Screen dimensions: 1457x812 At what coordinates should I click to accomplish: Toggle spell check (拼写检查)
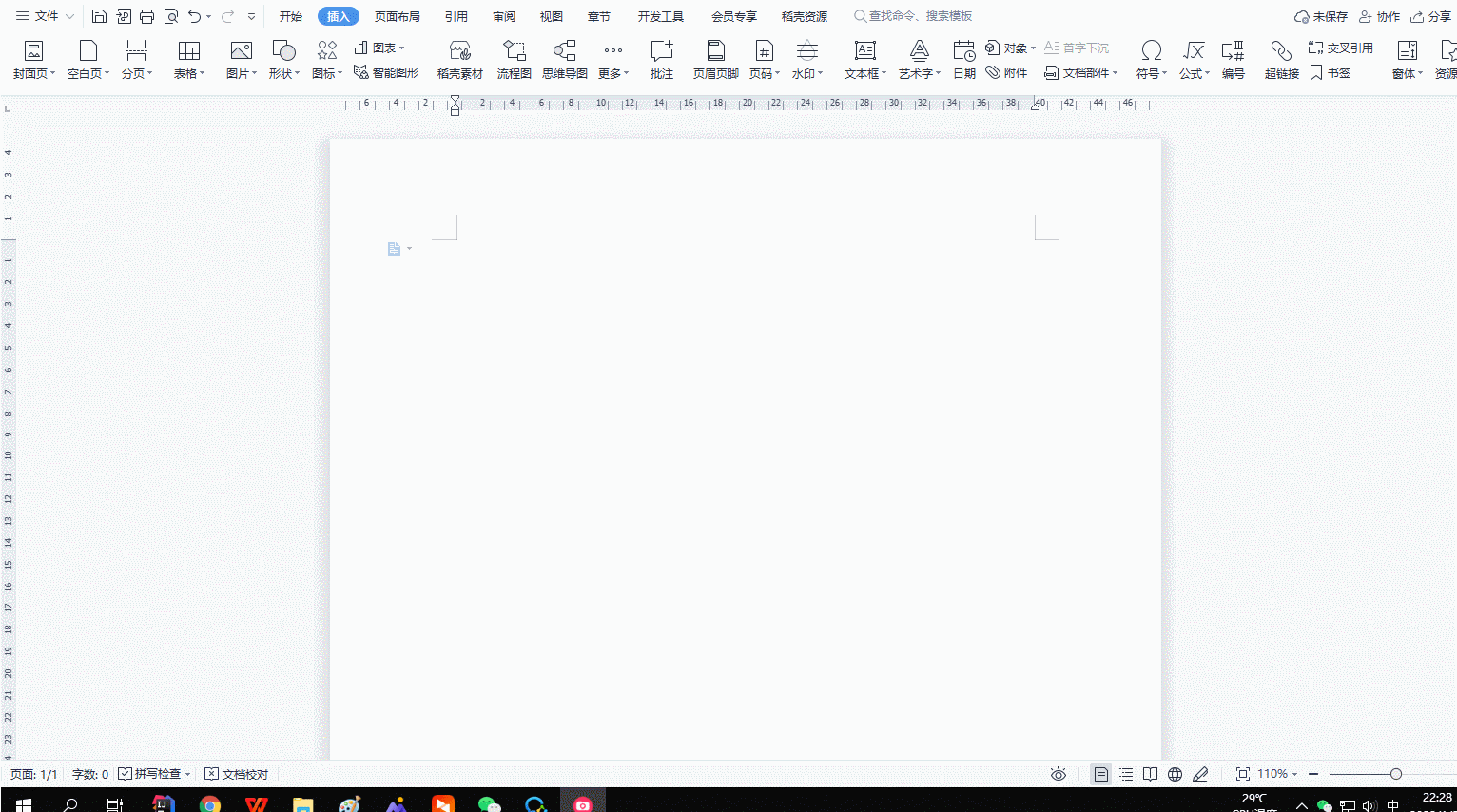tap(154, 774)
